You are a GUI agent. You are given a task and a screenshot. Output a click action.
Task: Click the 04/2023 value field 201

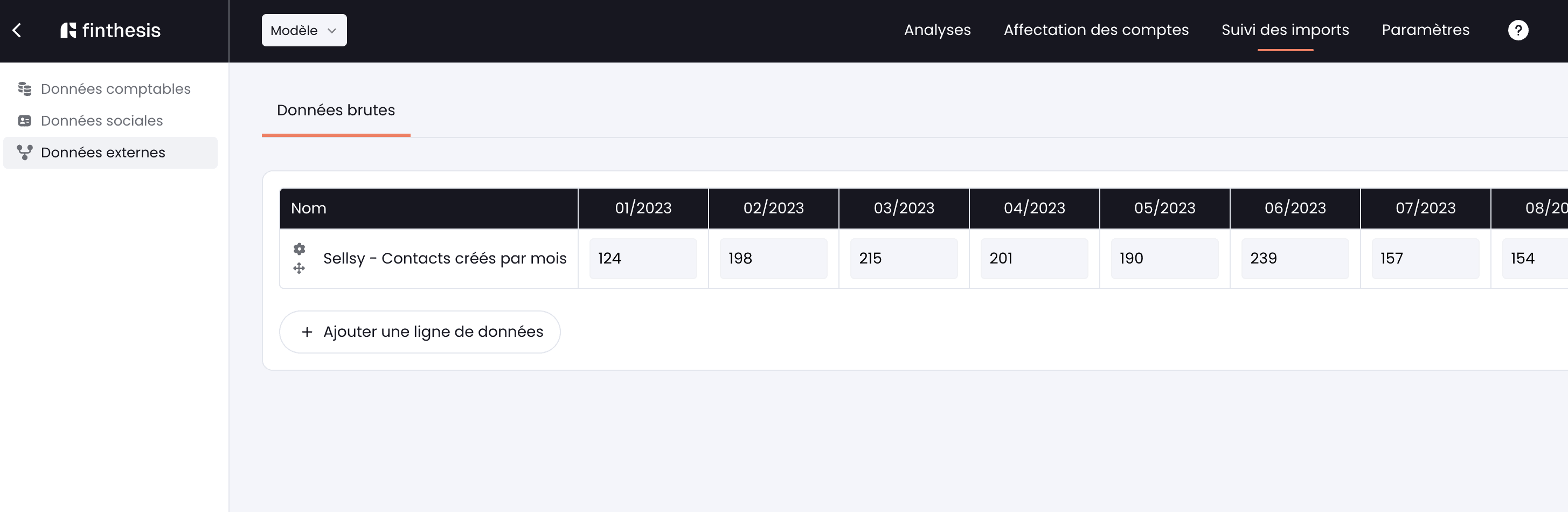(x=1033, y=258)
